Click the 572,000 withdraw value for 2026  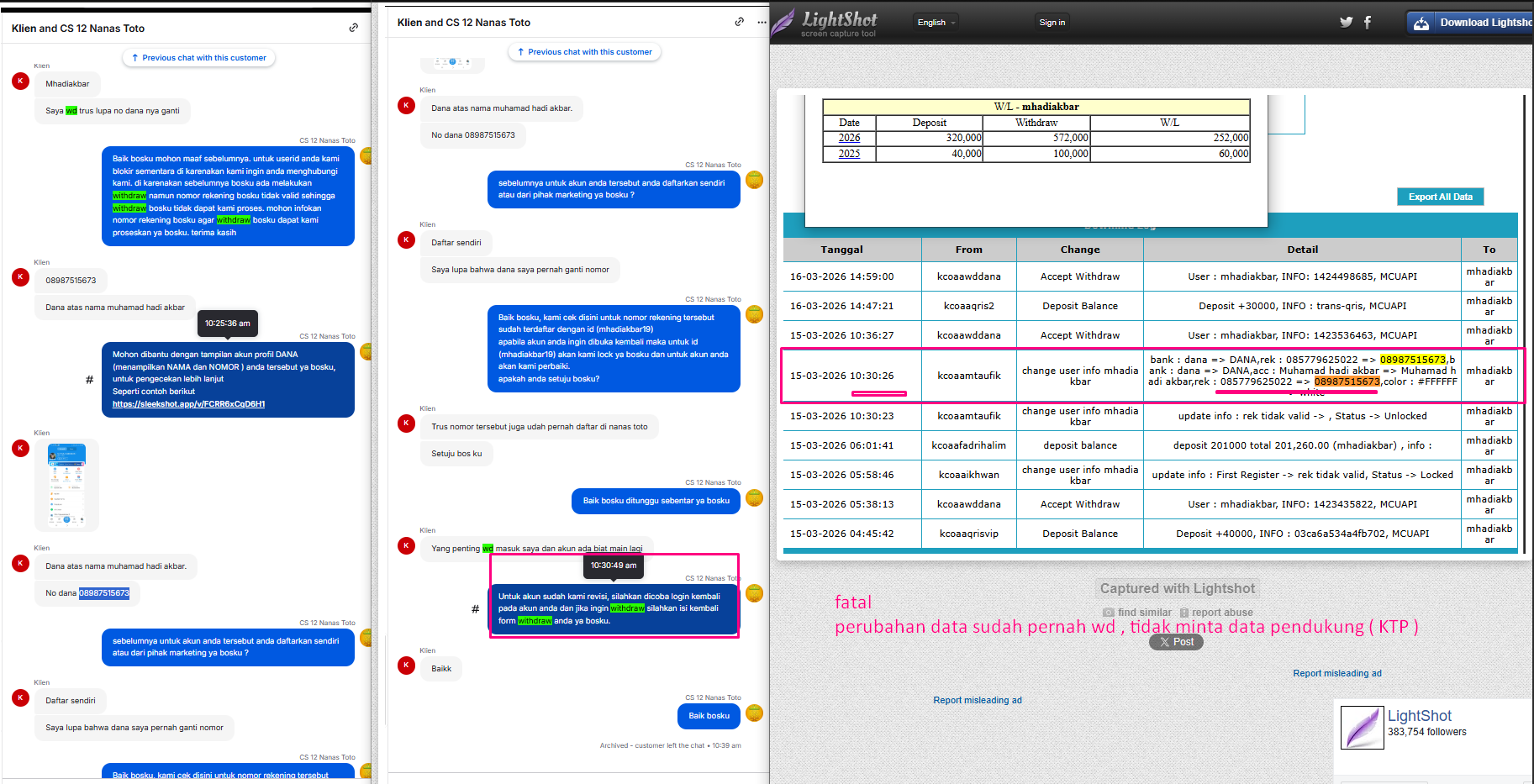[1070, 138]
